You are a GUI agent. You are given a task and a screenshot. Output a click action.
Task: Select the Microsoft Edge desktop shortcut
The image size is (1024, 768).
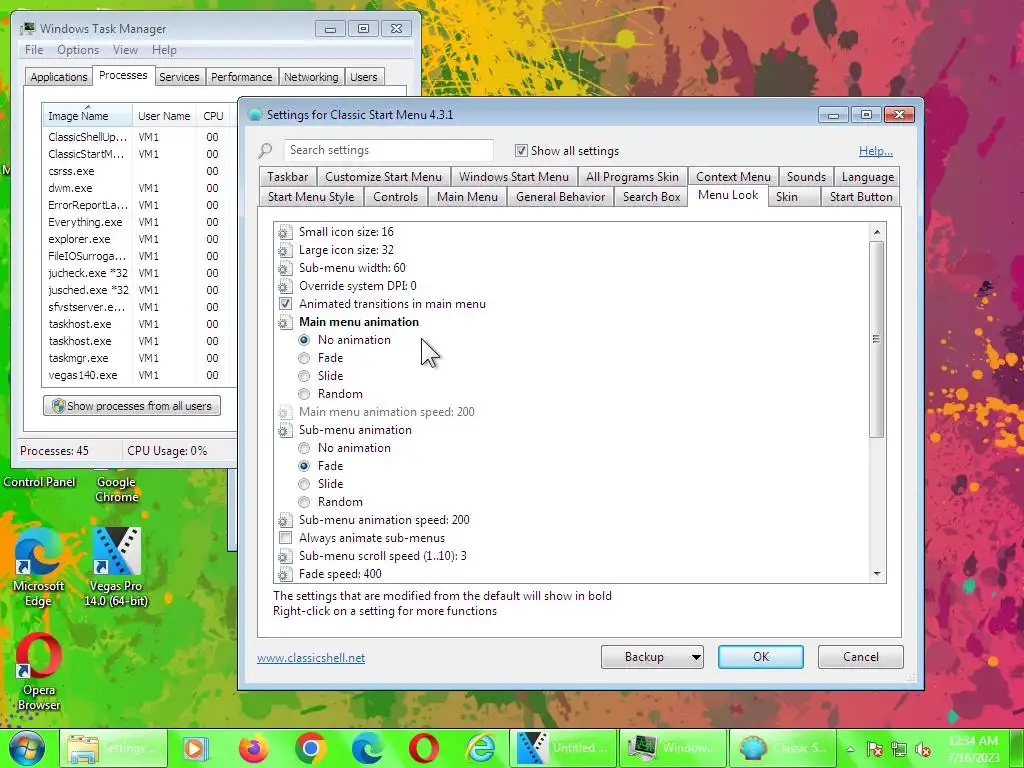point(38,567)
